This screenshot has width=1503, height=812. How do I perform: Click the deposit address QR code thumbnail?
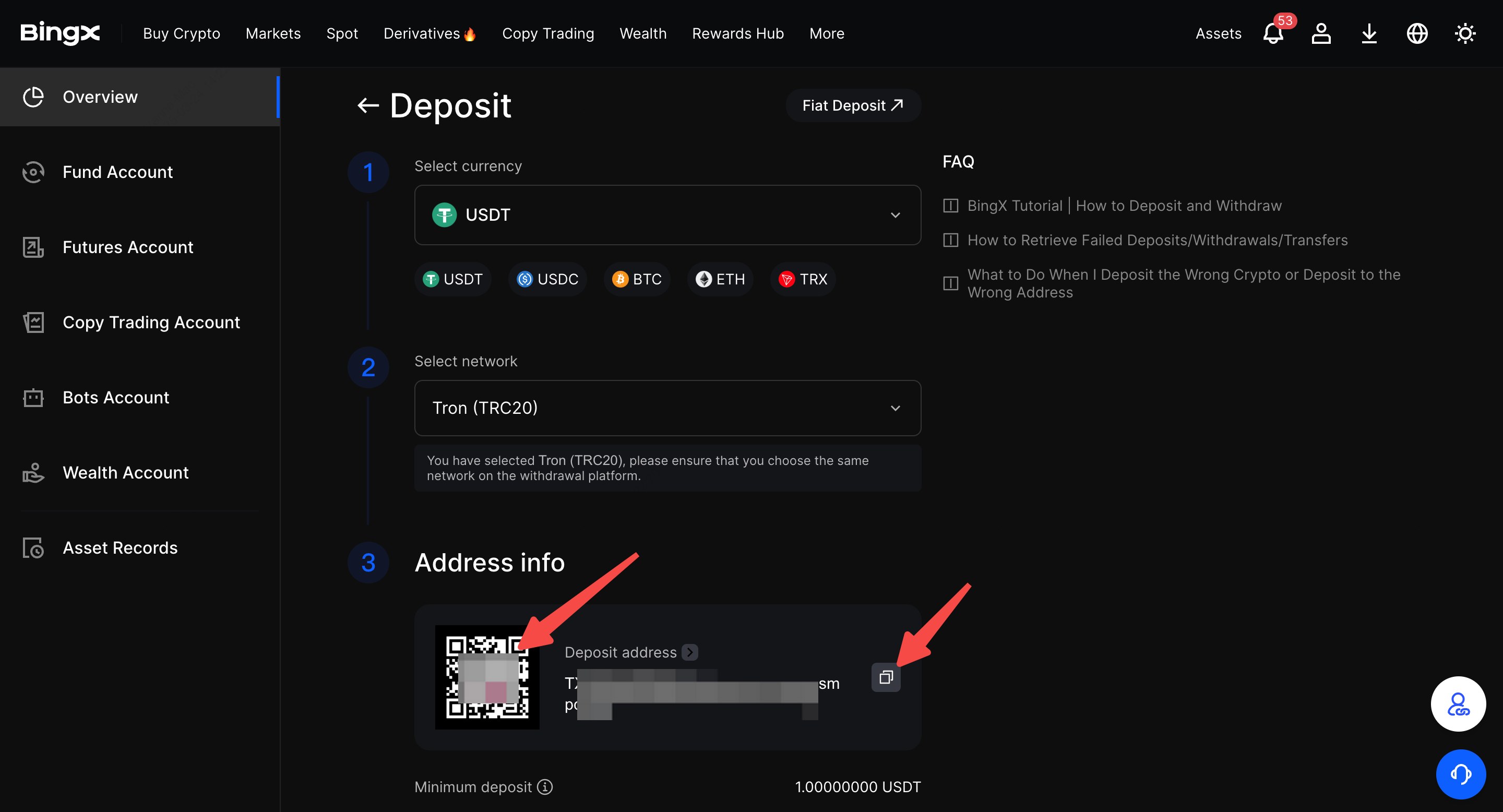coord(487,677)
